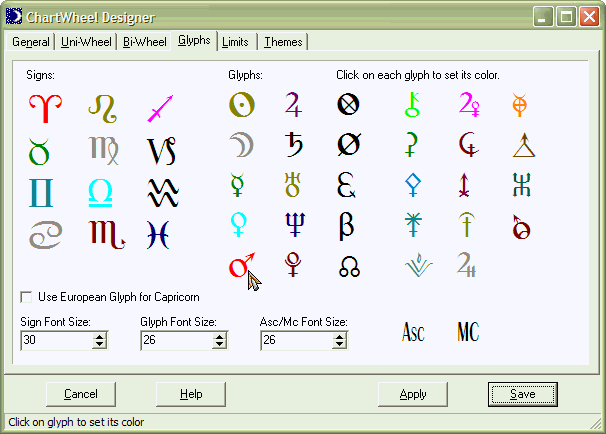This screenshot has width=606, height=434.
Task: Focus the Glyph Font Size field
Action: coord(177,340)
